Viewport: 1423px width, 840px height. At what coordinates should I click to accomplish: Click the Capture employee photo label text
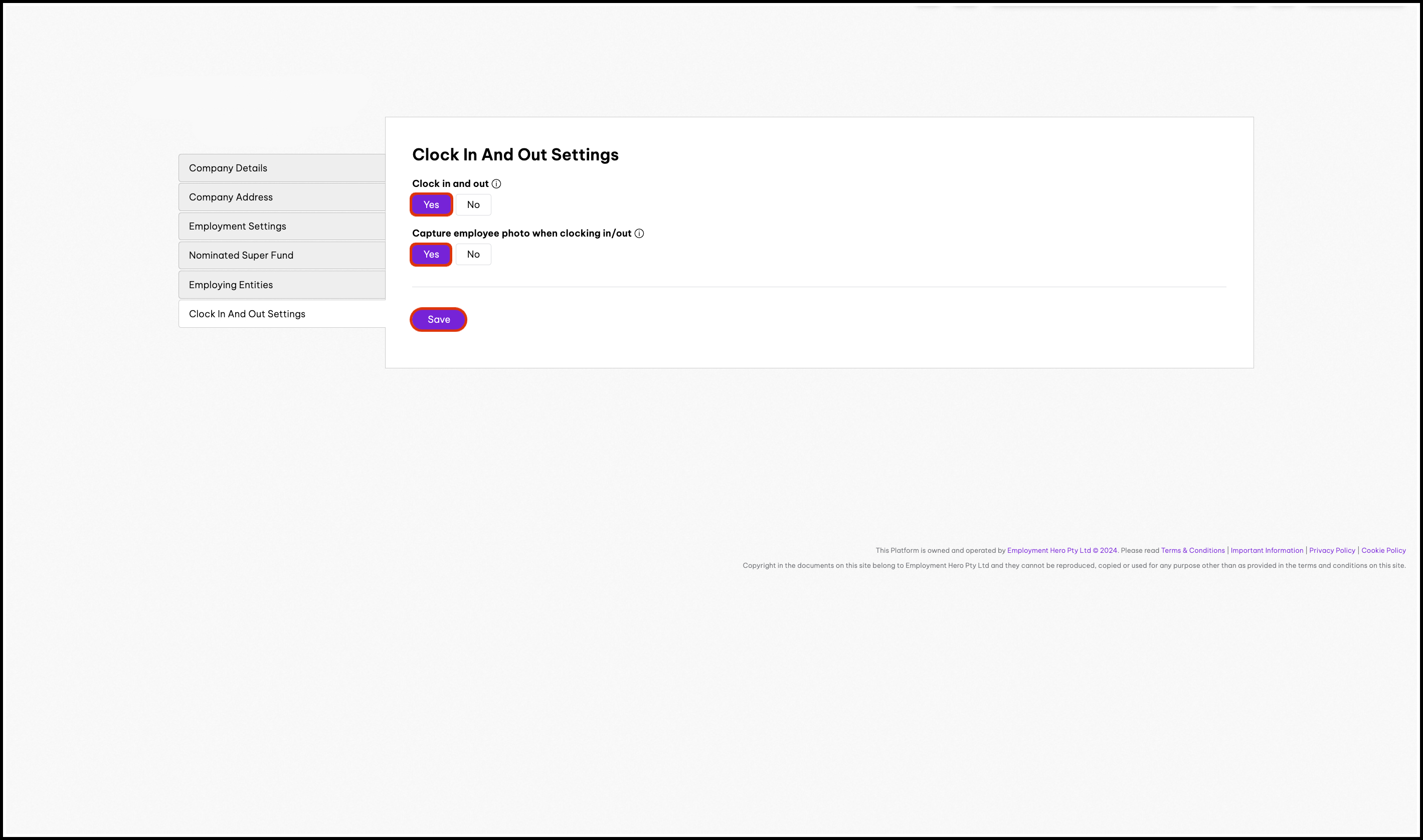pyautogui.click(x=521, y=233)
